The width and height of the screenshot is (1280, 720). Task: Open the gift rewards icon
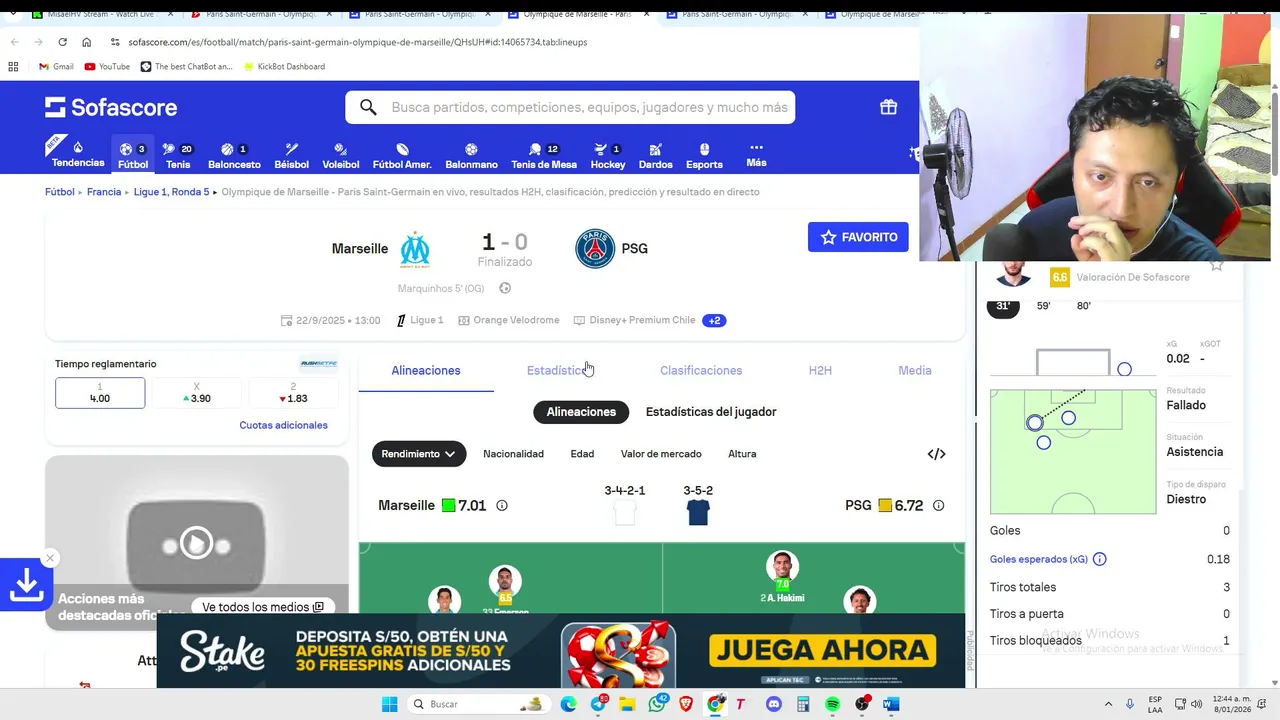pos(888,107)
